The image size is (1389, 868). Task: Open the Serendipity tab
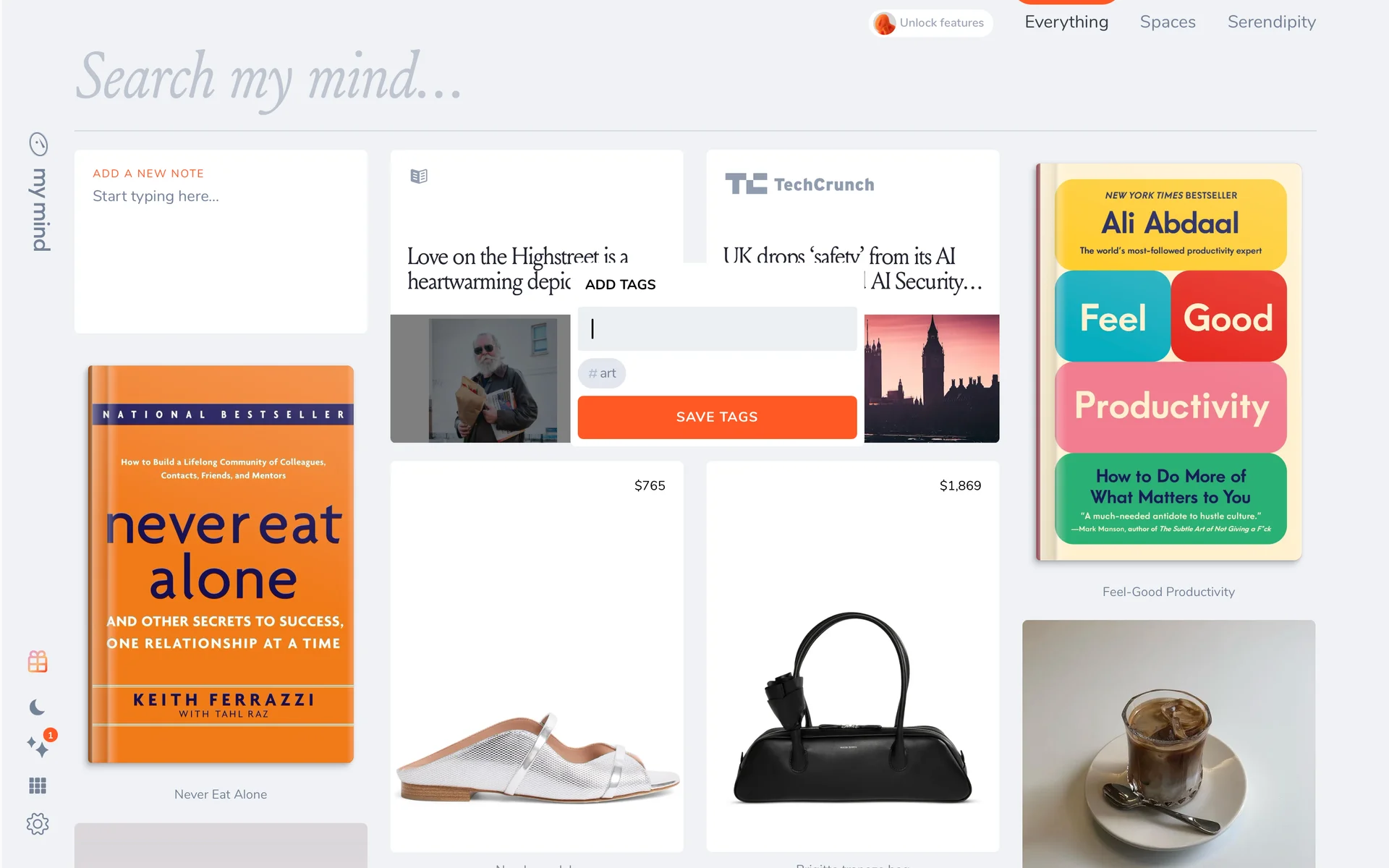point(1271,22)
